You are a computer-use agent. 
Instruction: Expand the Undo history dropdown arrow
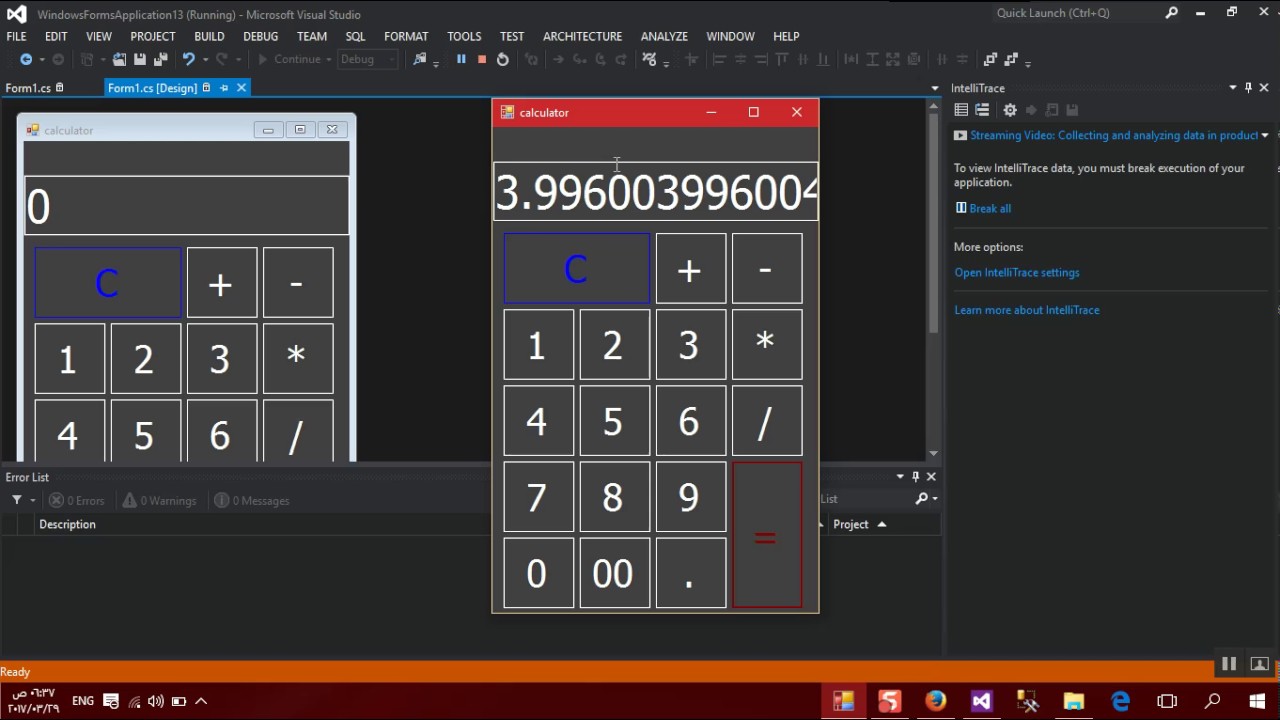pyautogui.click(x=205, y=60)
